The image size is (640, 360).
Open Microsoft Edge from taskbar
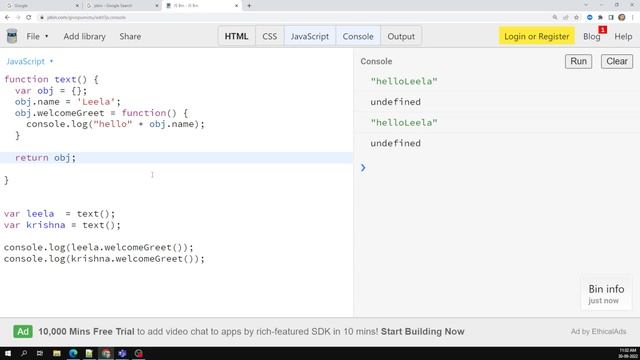(73, 353)
